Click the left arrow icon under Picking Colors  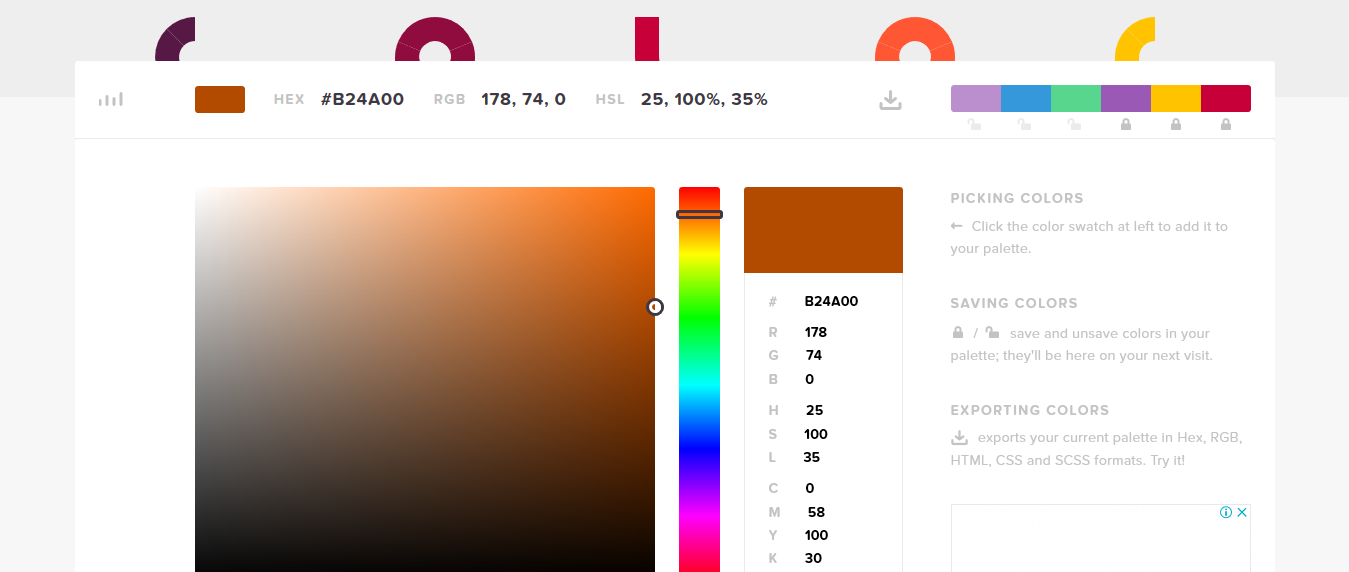tap(957, 226)
